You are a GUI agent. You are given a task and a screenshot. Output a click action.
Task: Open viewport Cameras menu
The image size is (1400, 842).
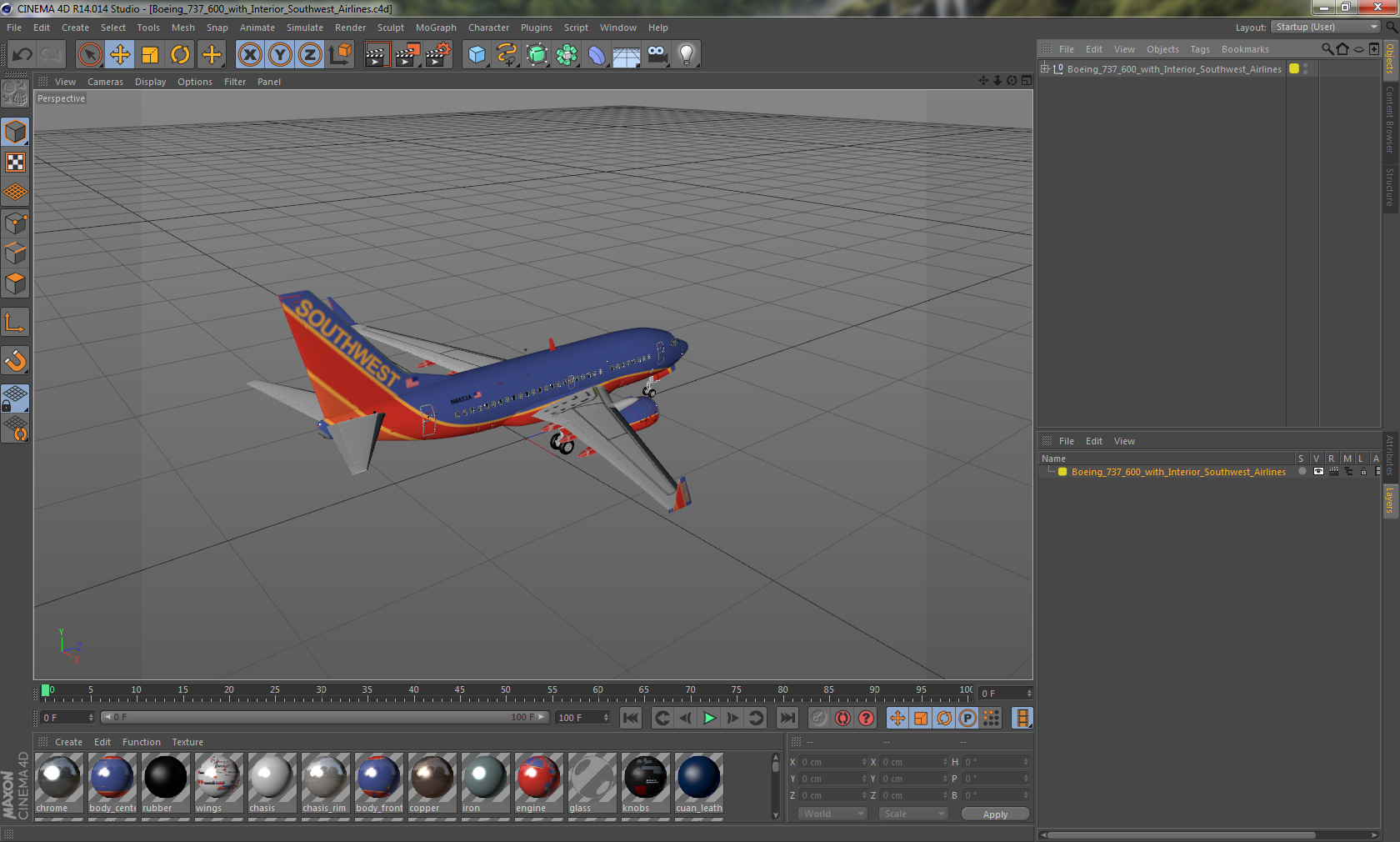pyautogui.click(x=105, y=82)
